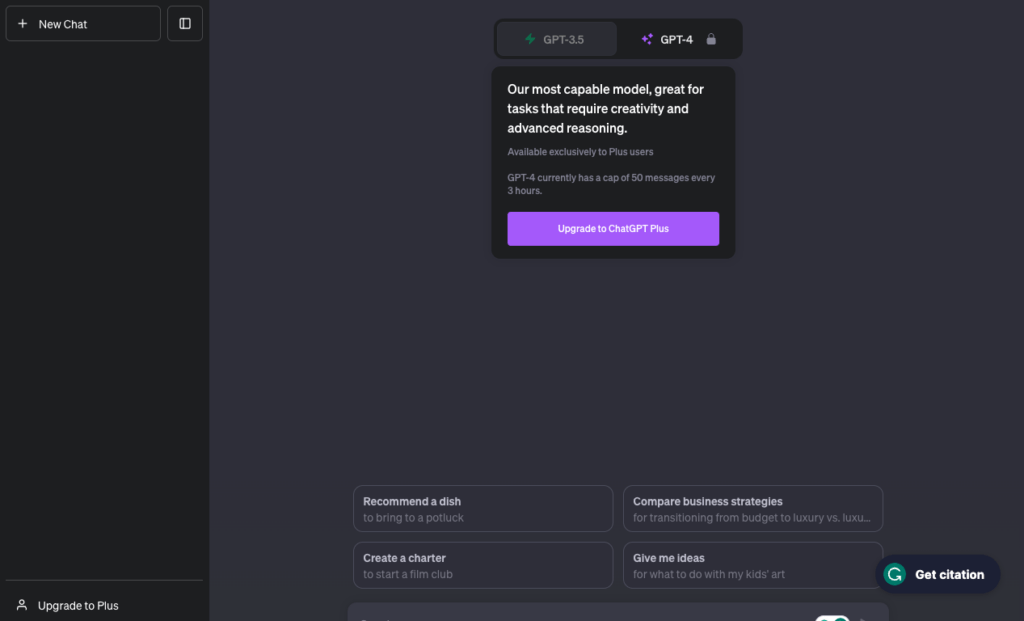The image size is (1024, 621).
Task: Switch to the GPT-3.5 model tab
Action: 556,39
